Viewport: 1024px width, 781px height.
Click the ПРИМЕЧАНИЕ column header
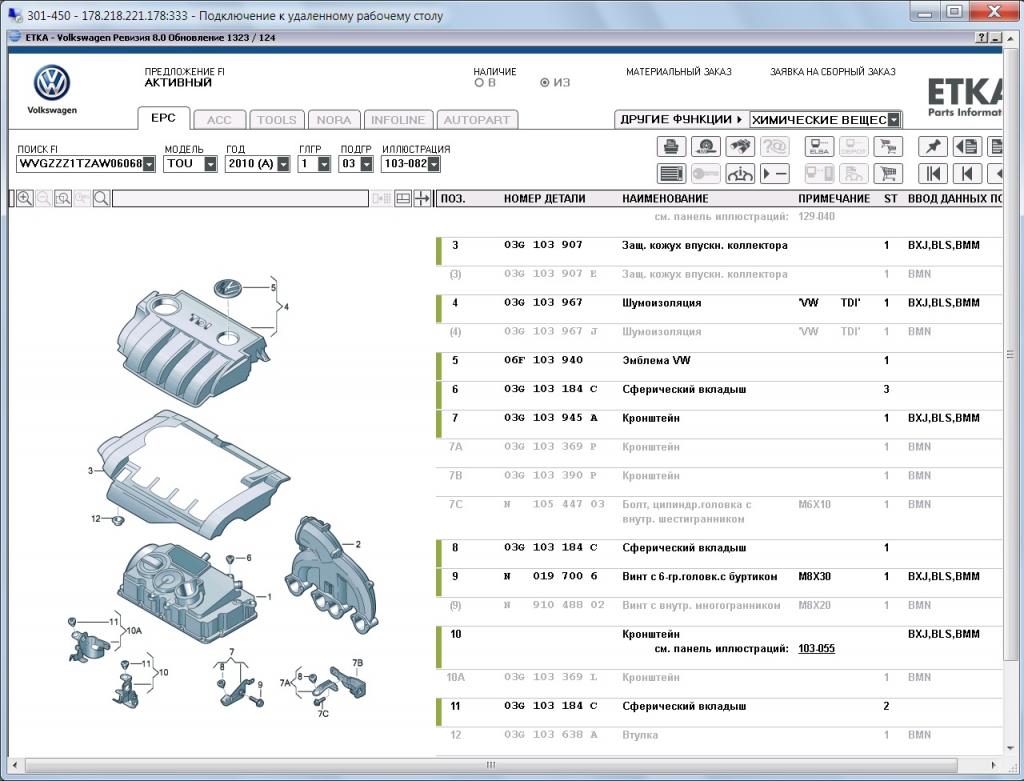point(834,199)
